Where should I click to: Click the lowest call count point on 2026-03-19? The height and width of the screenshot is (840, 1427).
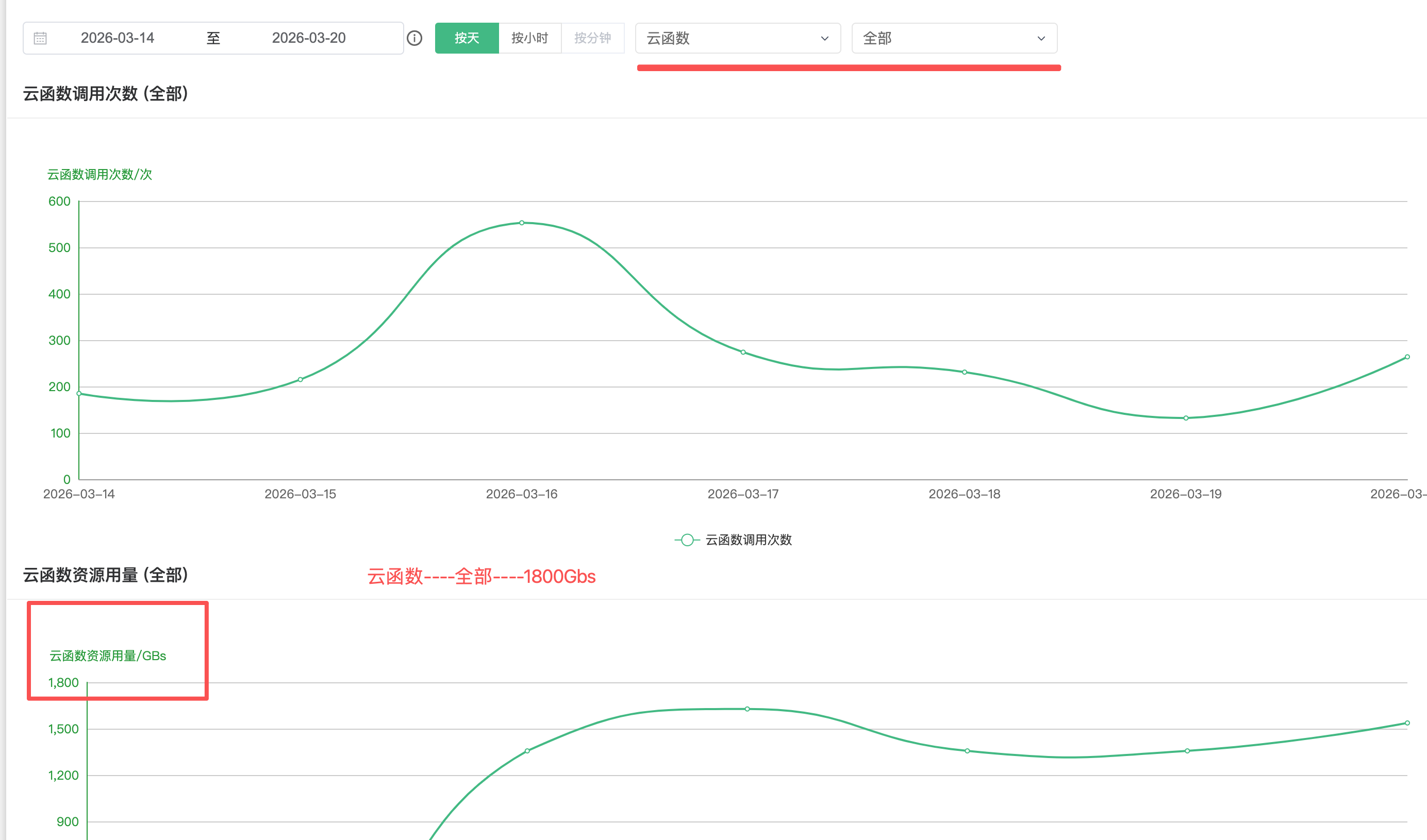[x=1186, y=418]
